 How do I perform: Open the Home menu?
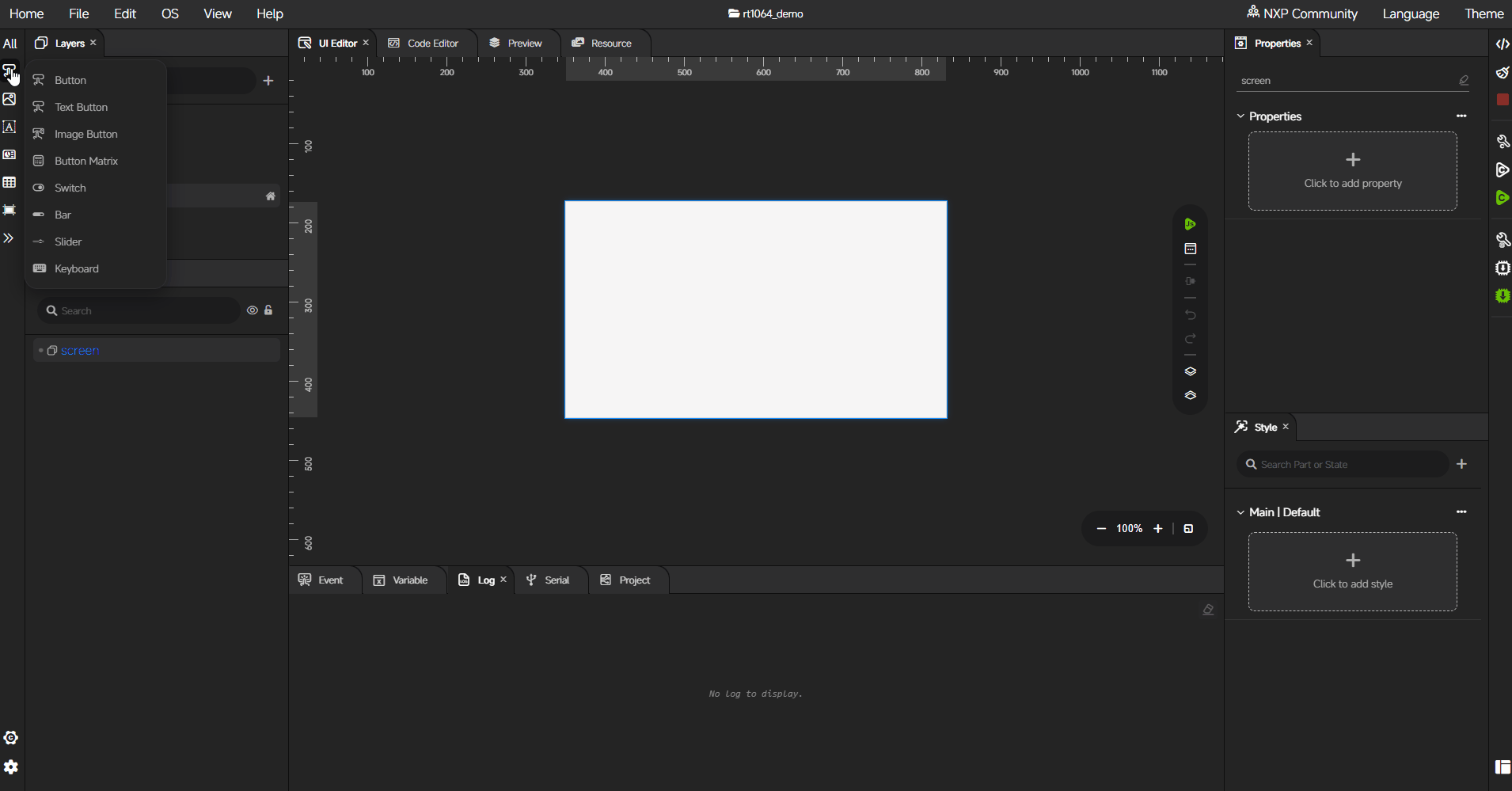click(26, 13)
